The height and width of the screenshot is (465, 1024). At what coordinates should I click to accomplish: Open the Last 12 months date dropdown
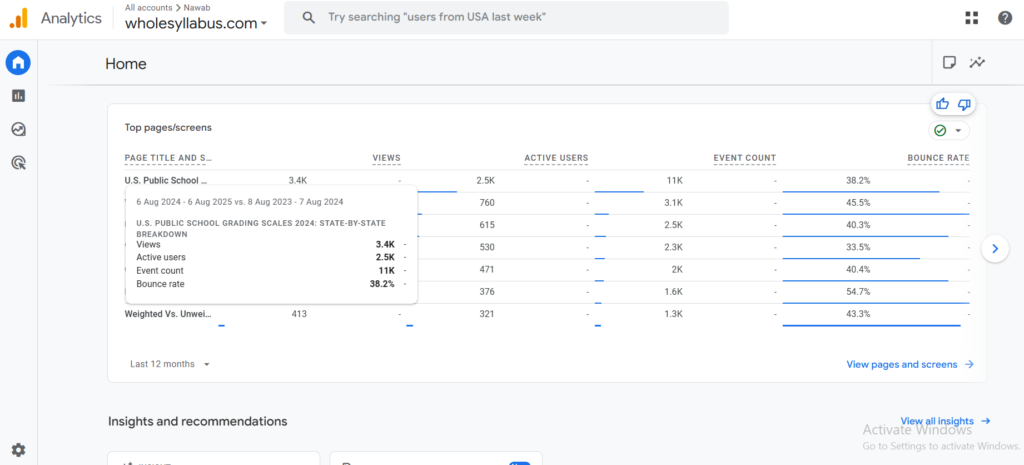point(170,364)
